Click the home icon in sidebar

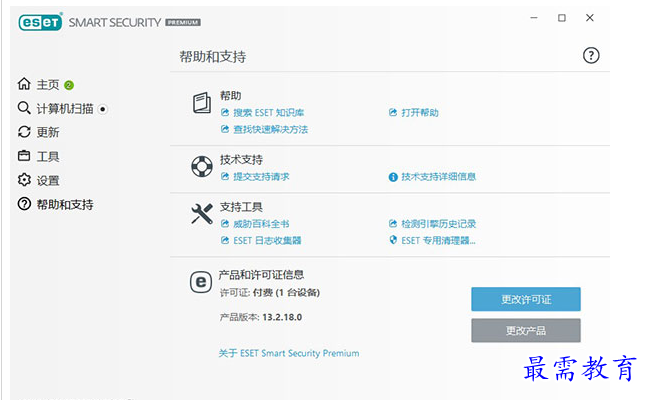25,84
